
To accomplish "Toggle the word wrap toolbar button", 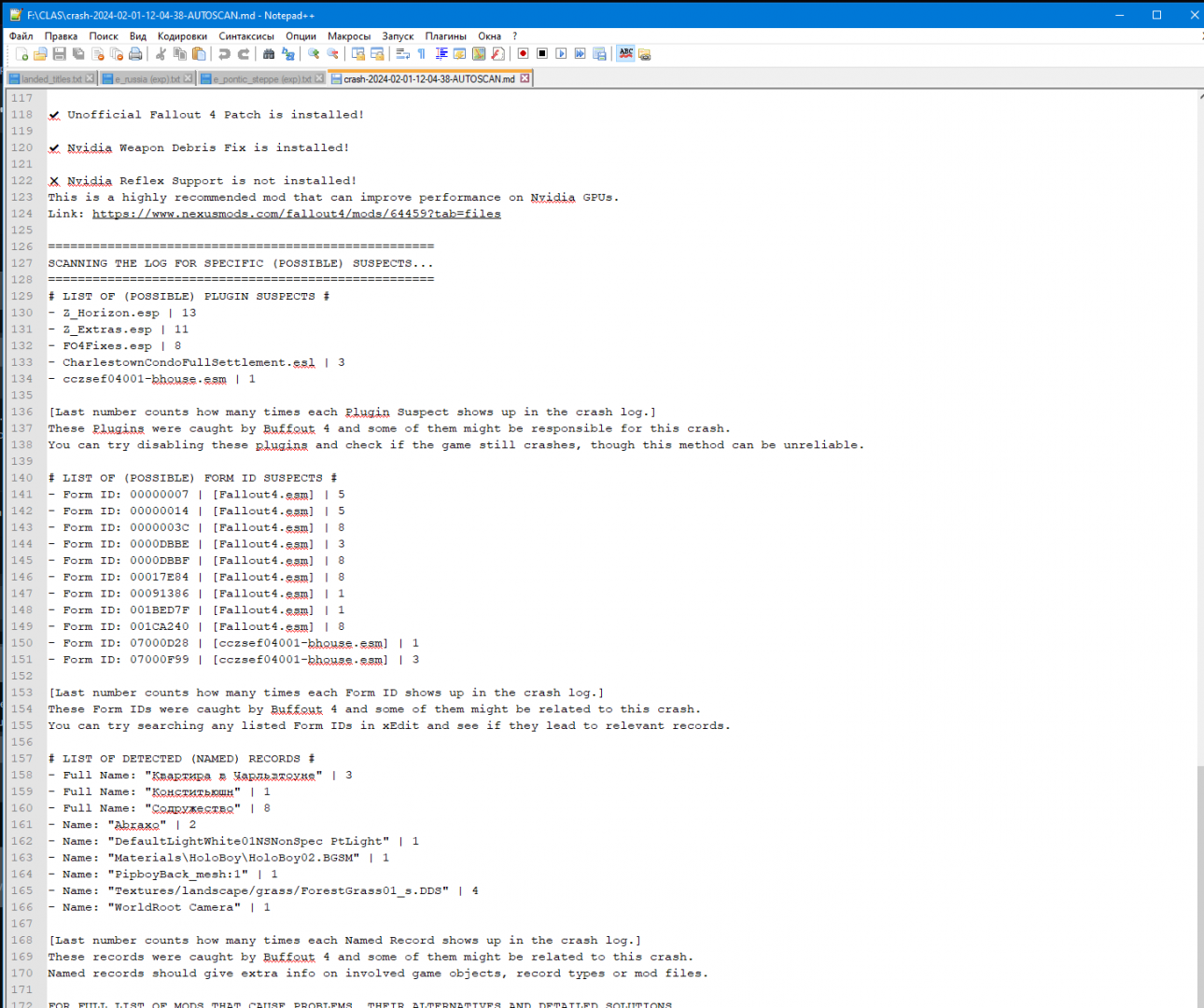I will (403, 54).
